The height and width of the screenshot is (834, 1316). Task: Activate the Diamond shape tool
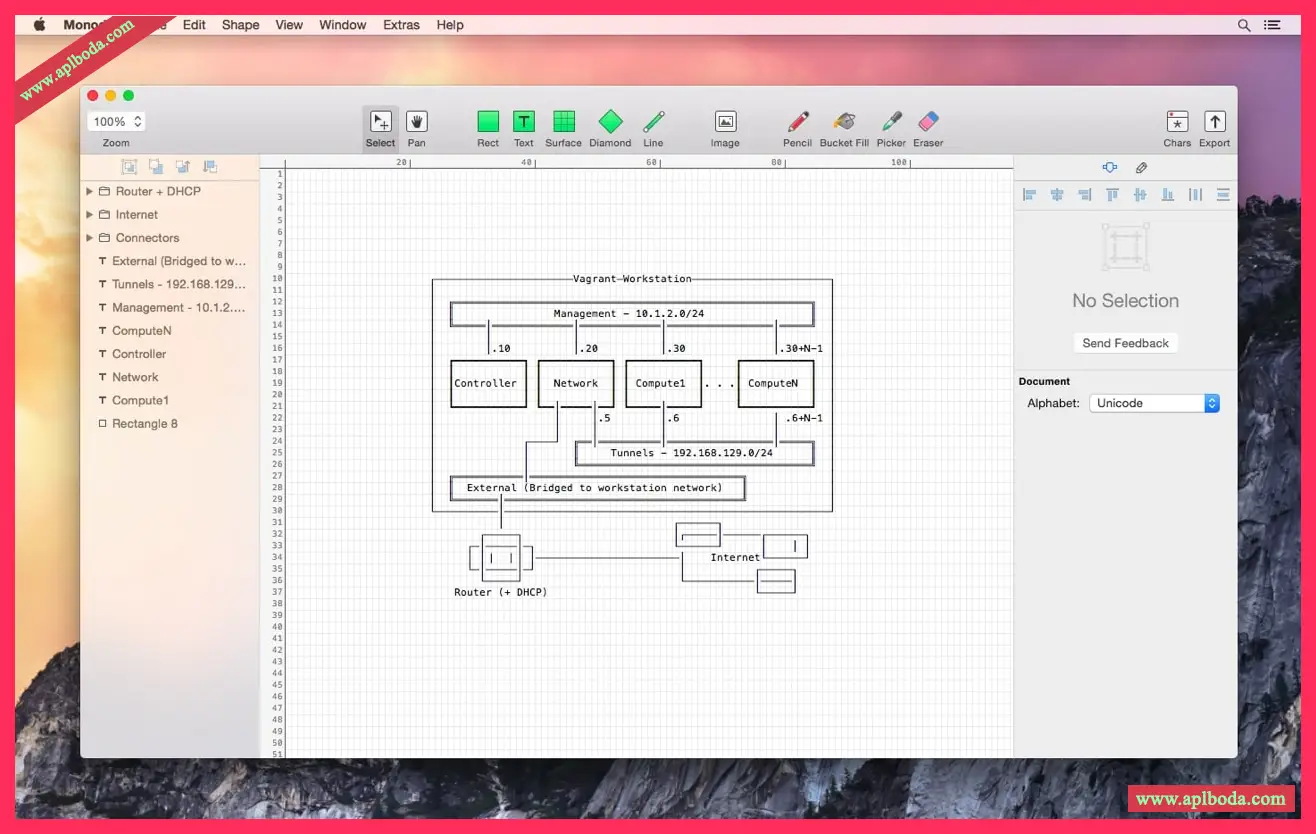click(x=610, y=123)
